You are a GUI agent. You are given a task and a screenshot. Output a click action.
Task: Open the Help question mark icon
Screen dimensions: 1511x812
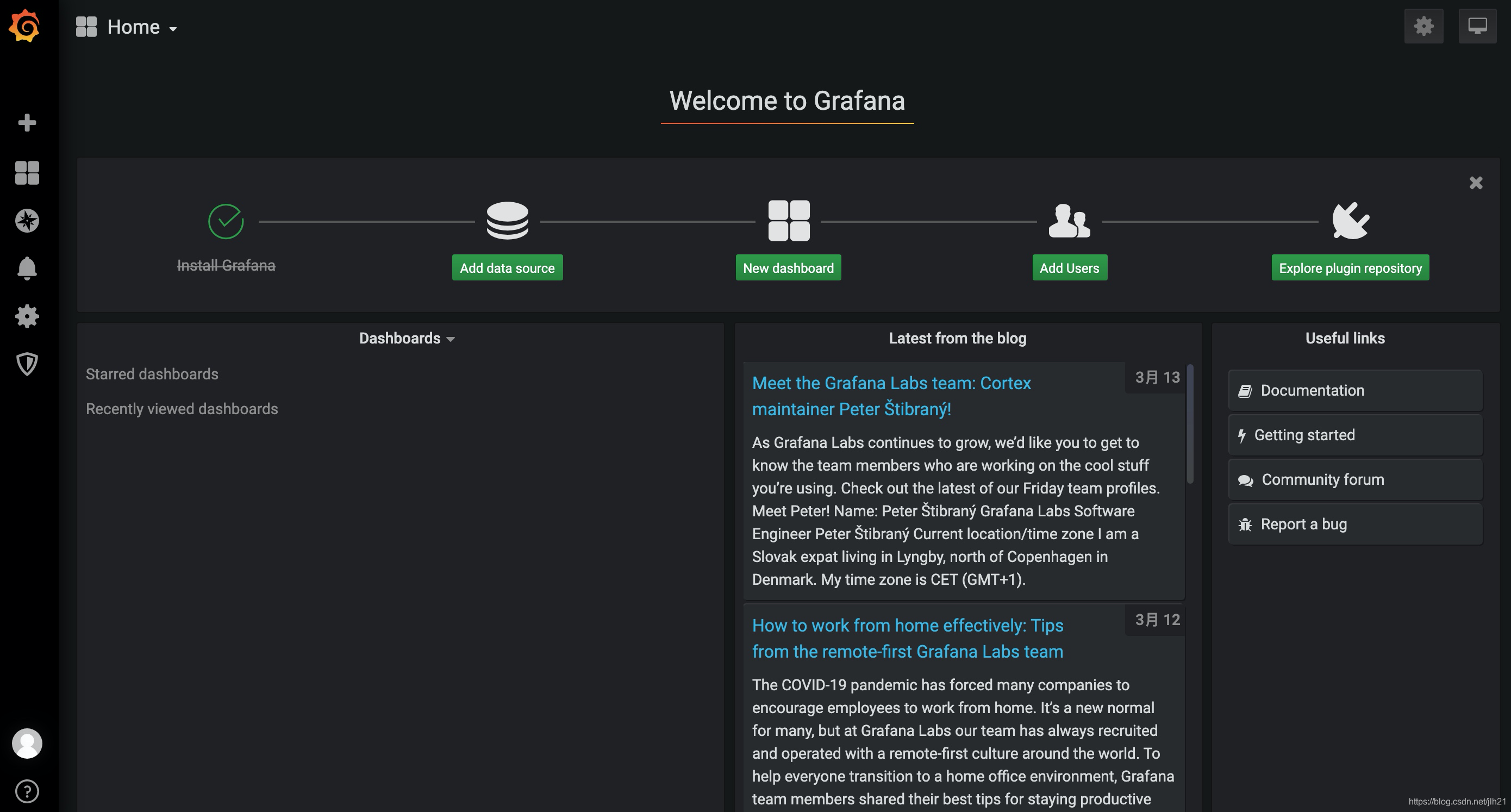click(x=27, y=791)
